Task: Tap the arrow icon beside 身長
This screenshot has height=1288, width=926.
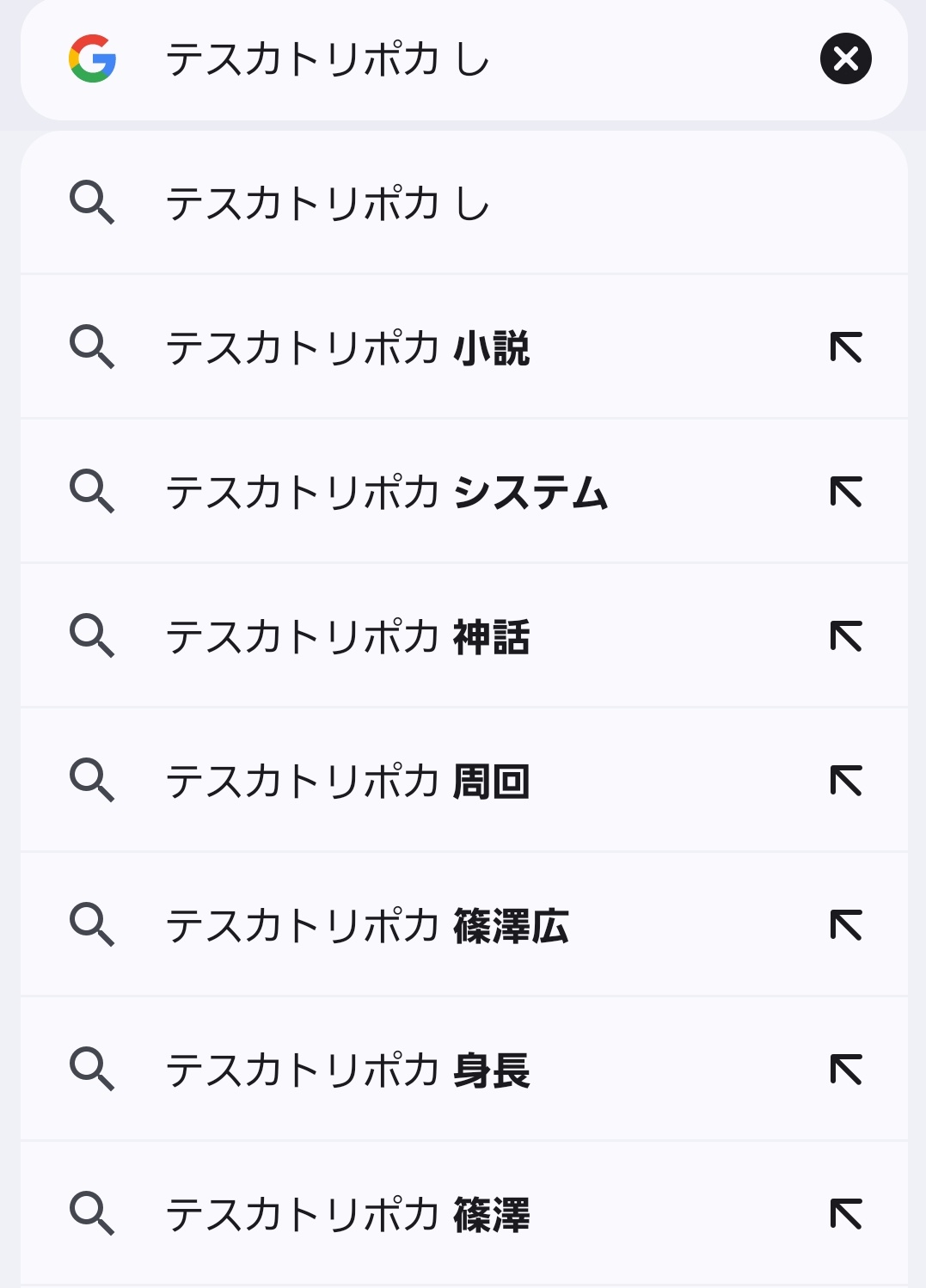Action: tap(846, 1070)
